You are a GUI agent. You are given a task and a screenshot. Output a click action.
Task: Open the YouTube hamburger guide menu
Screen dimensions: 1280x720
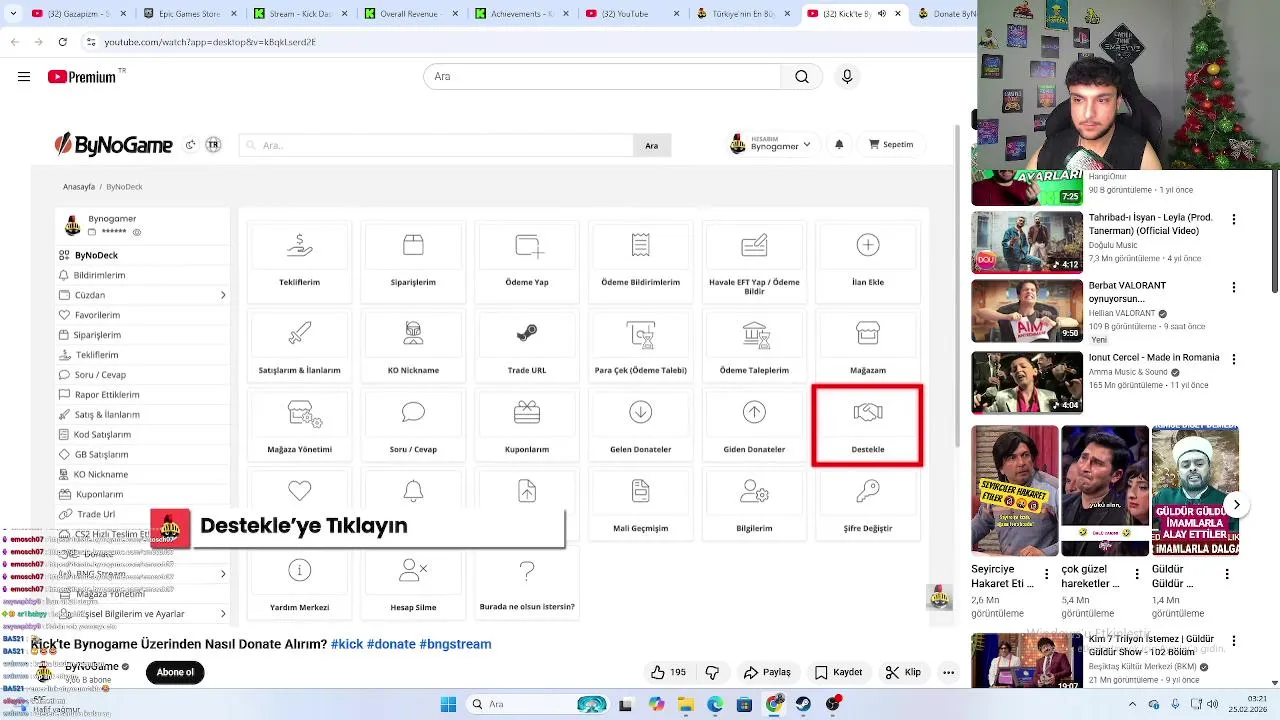24,77
